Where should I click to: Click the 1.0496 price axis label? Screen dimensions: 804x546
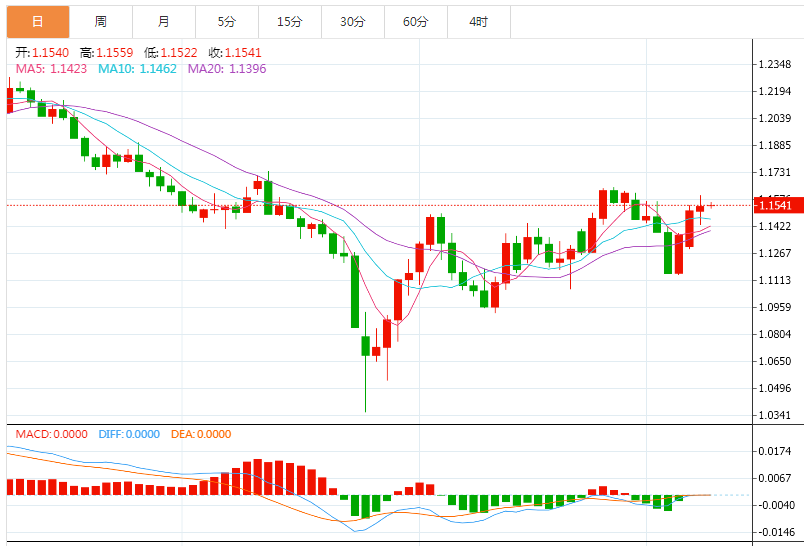[775, 388]
